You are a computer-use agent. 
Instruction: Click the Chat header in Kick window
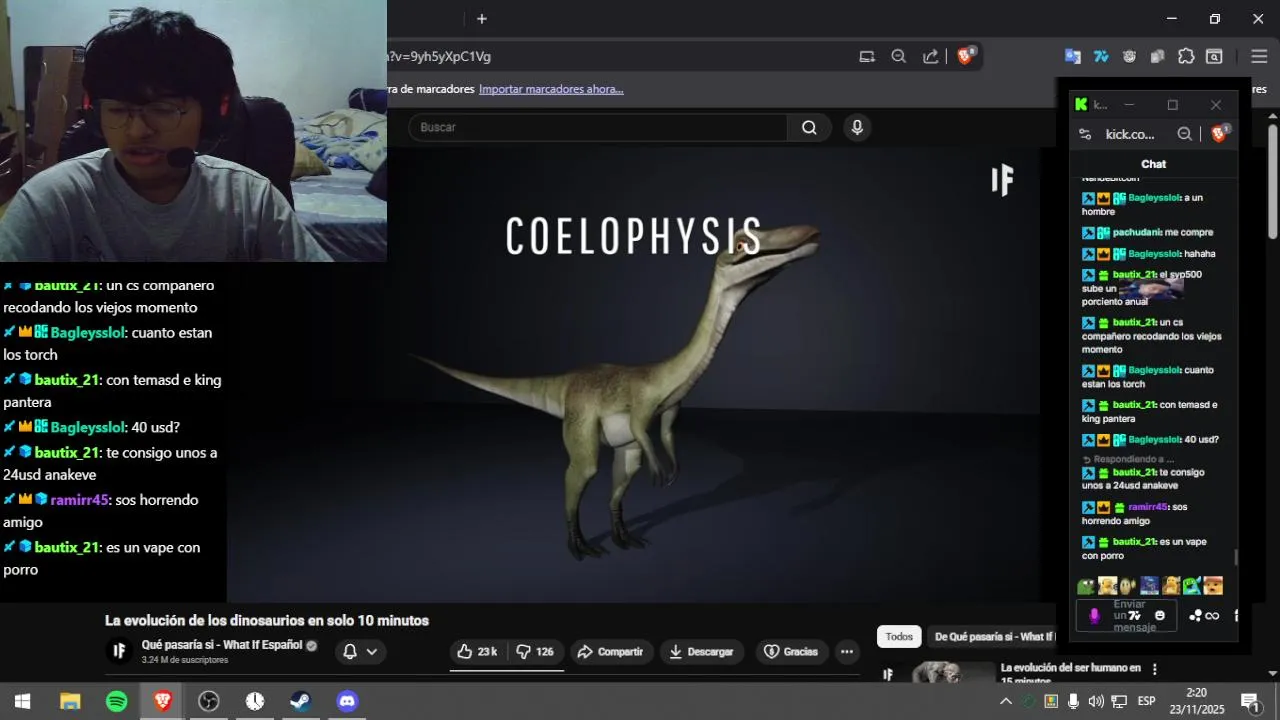(x=1153, y=164)
